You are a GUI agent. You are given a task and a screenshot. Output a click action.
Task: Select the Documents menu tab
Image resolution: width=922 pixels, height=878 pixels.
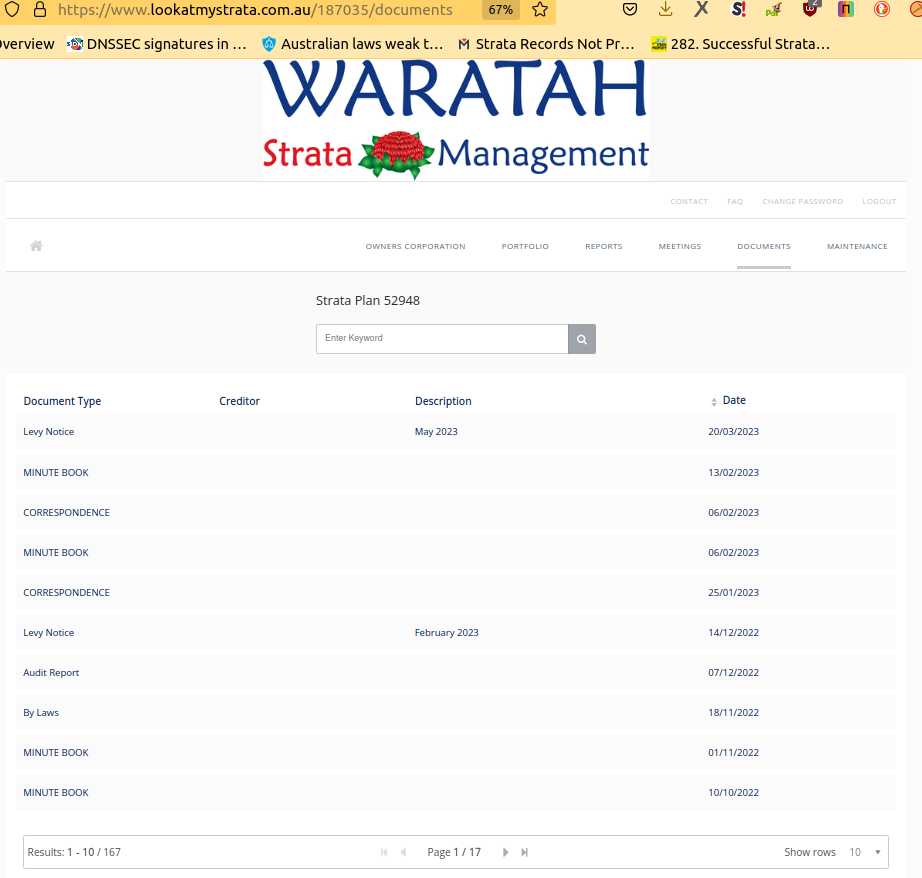pyautogui.click(x=764, y=246)
